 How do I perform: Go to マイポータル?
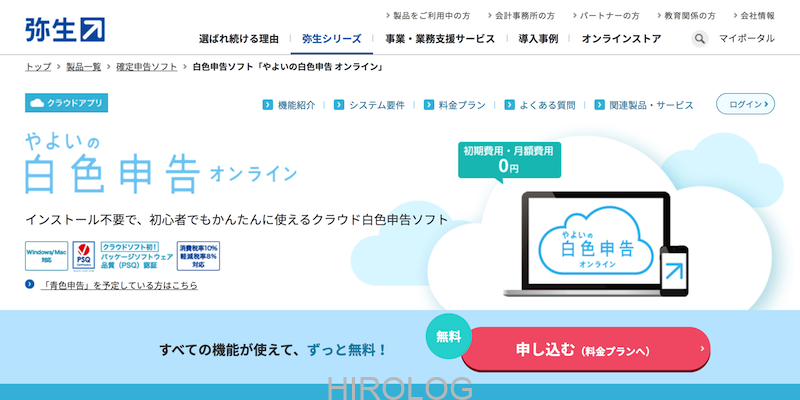[747, 39]
